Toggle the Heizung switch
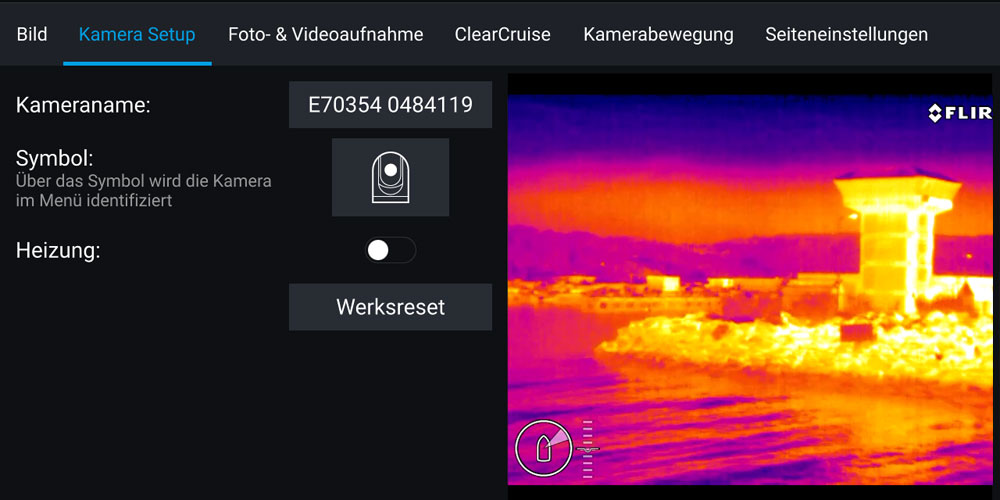 pos(389,251)
